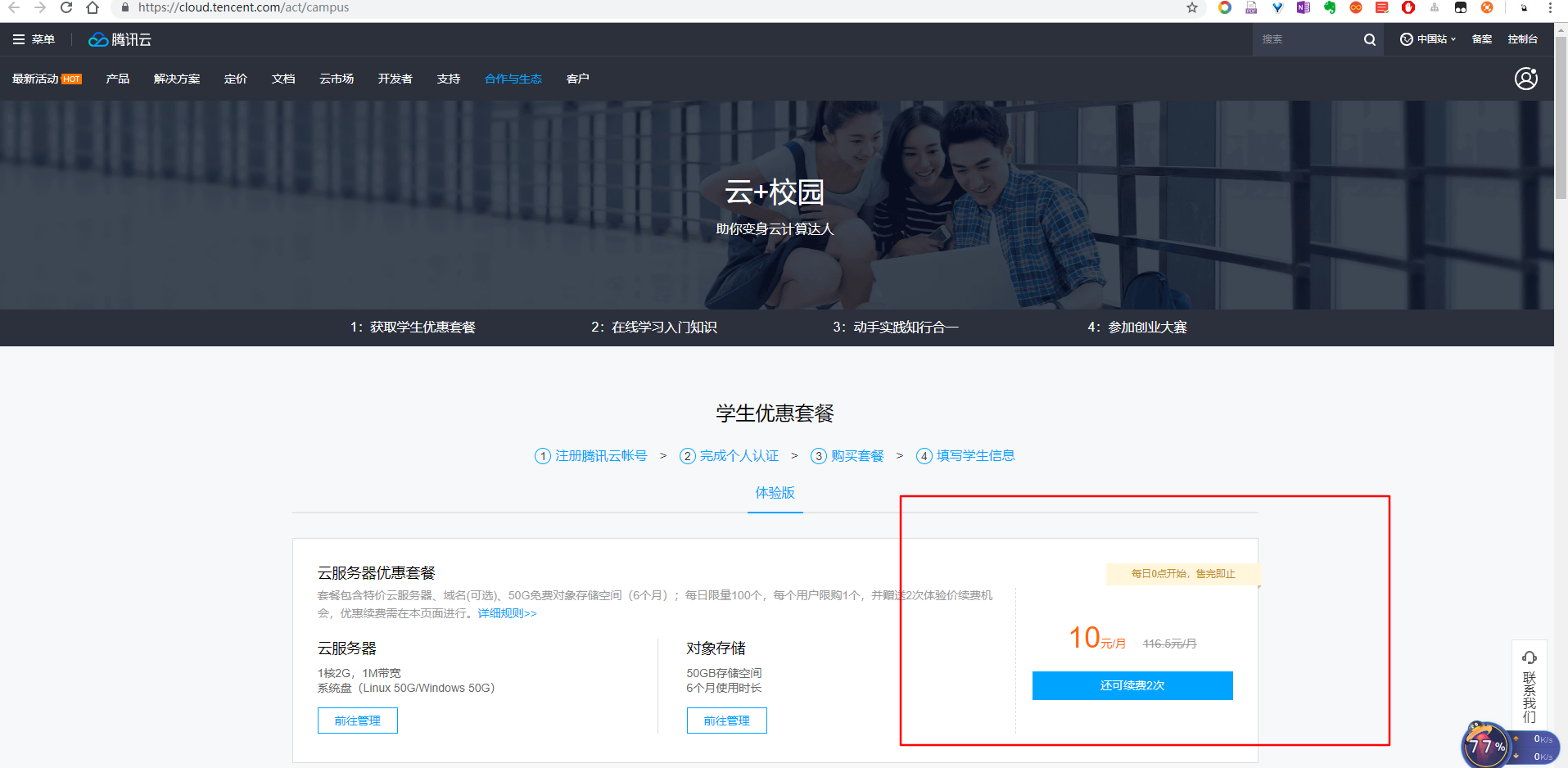The image size is (1568, 768).
Task: Open the Chrome three-dot menu
Action: [x=1550, y=7]
